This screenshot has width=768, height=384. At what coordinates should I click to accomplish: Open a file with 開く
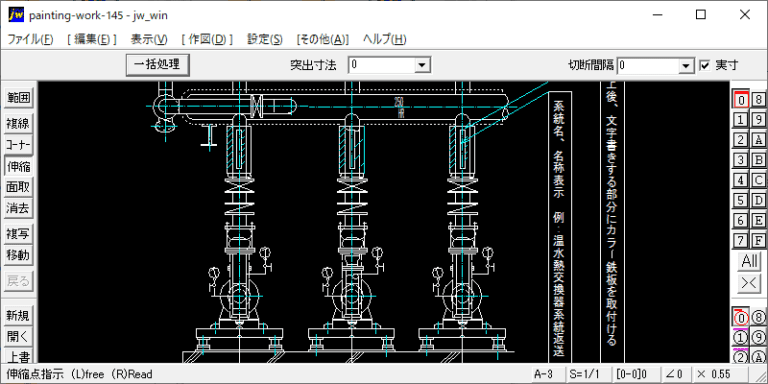[18, 337]
